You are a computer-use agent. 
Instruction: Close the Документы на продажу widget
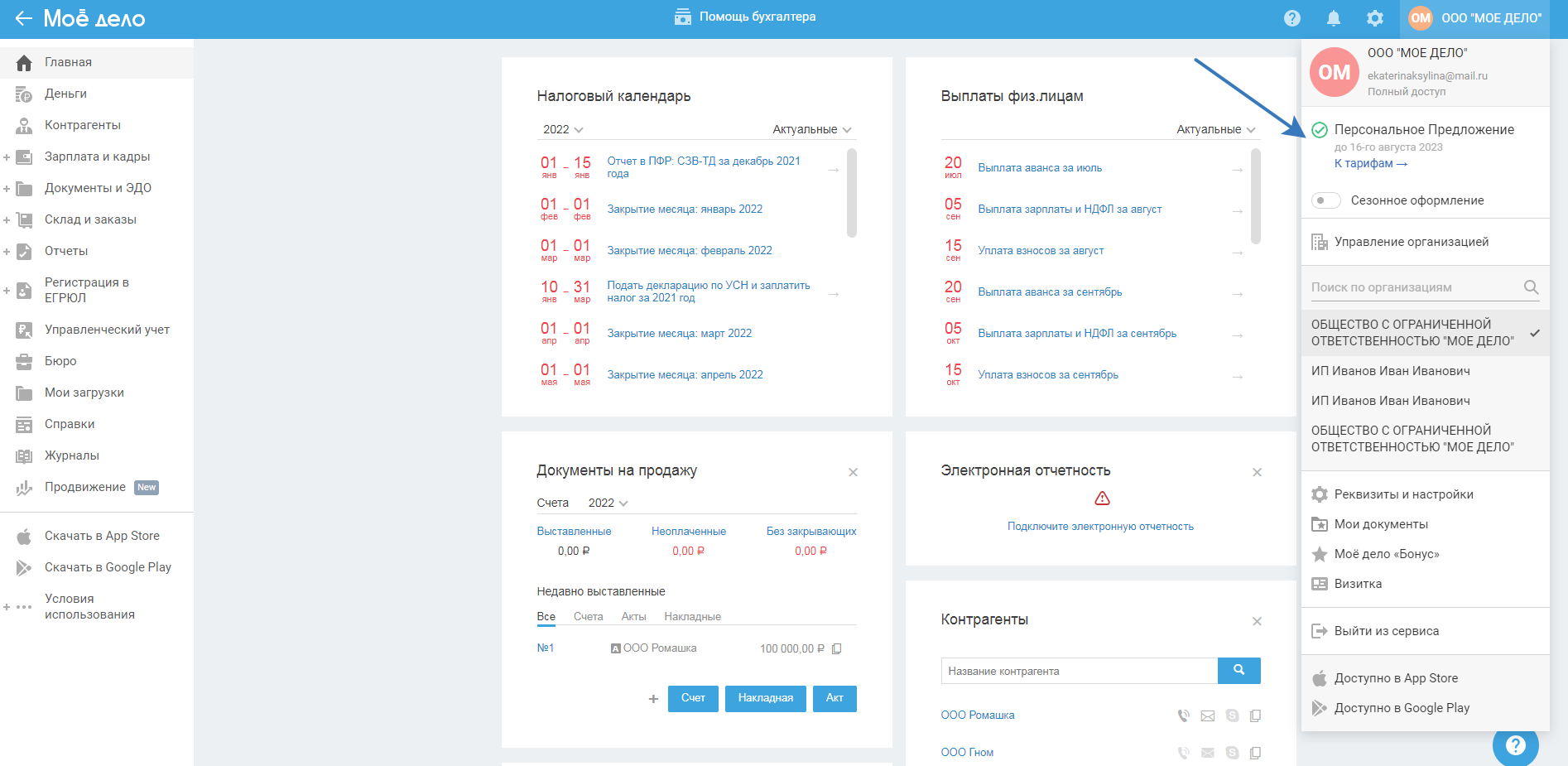coord(853,472)
